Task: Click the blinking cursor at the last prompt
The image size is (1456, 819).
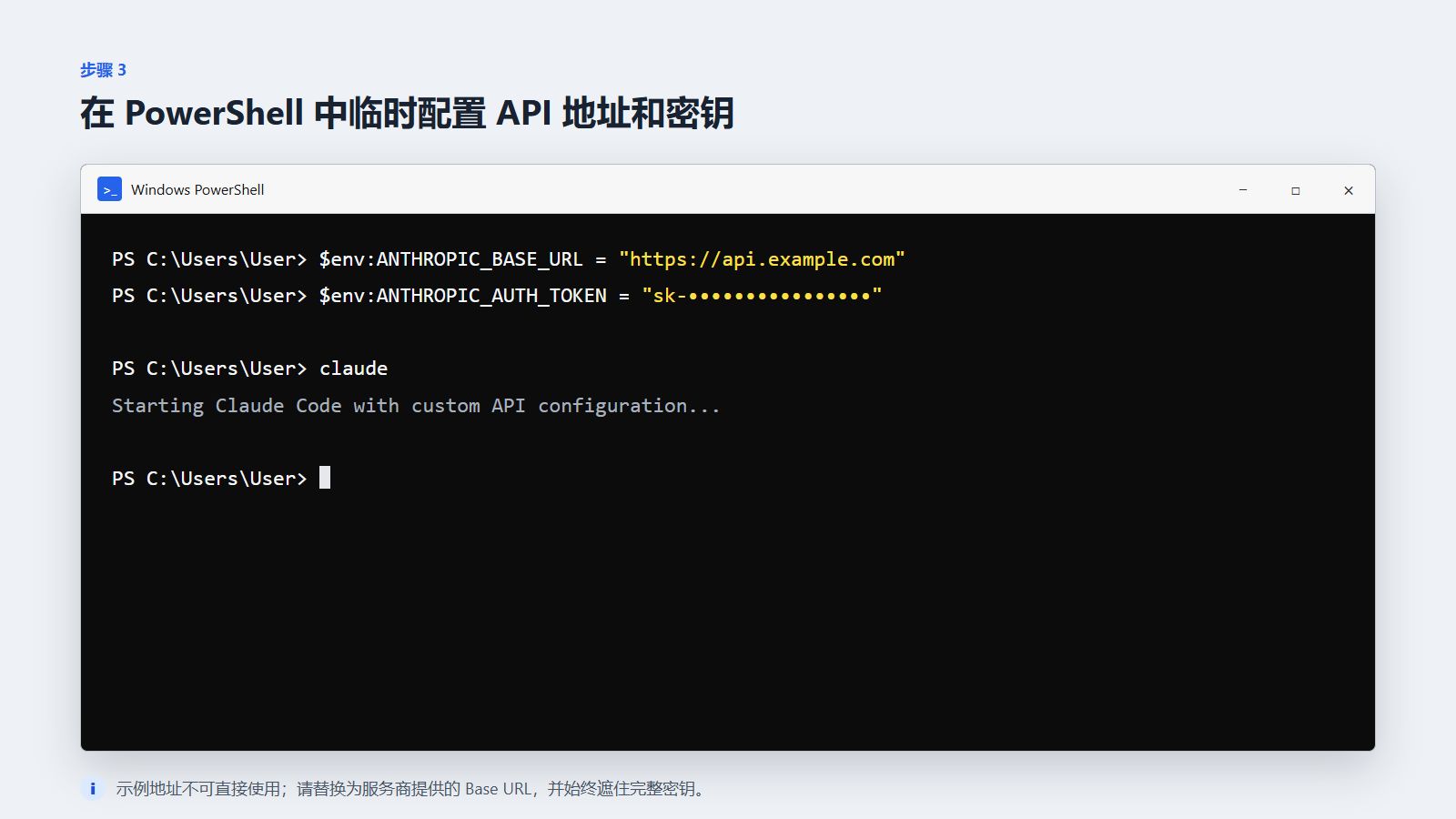Action: pyautogui.click(x=325, y=478)
